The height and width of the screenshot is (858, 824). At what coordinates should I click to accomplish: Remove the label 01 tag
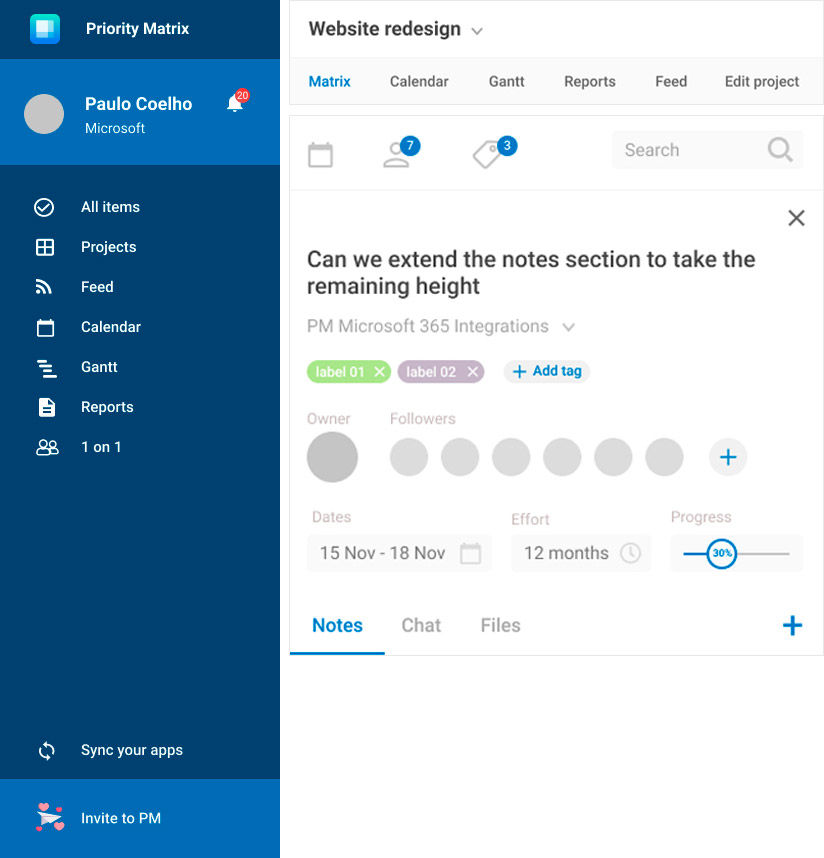coord(379,372)
